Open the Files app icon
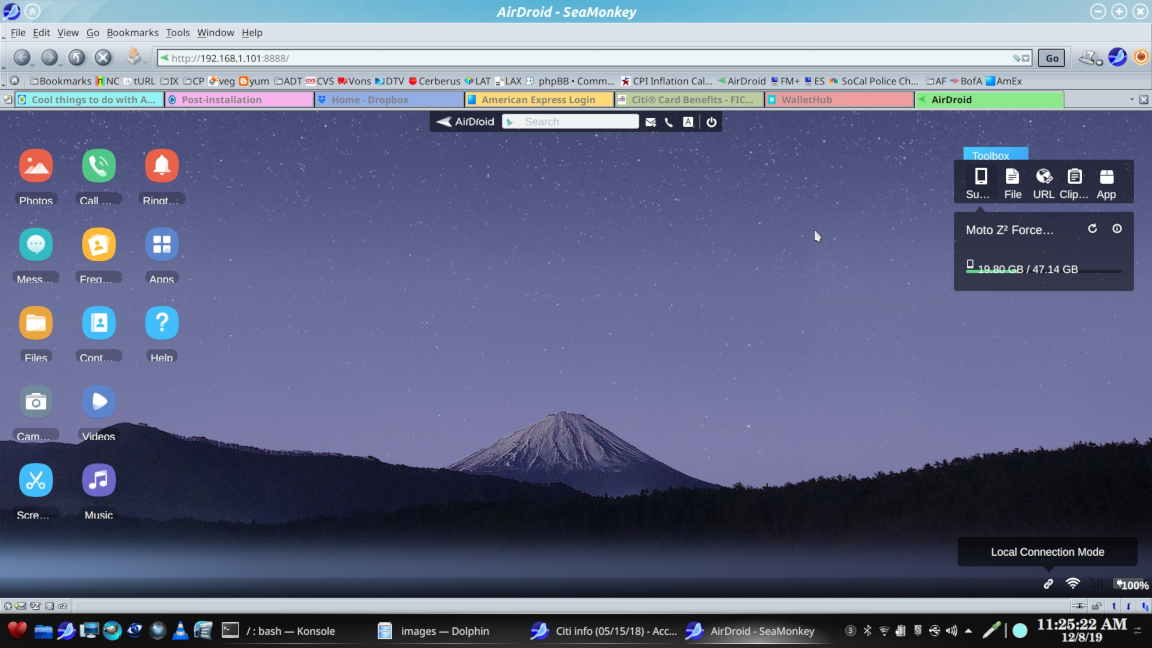This screenshot has height=648, width=1152. pos(36,323)
